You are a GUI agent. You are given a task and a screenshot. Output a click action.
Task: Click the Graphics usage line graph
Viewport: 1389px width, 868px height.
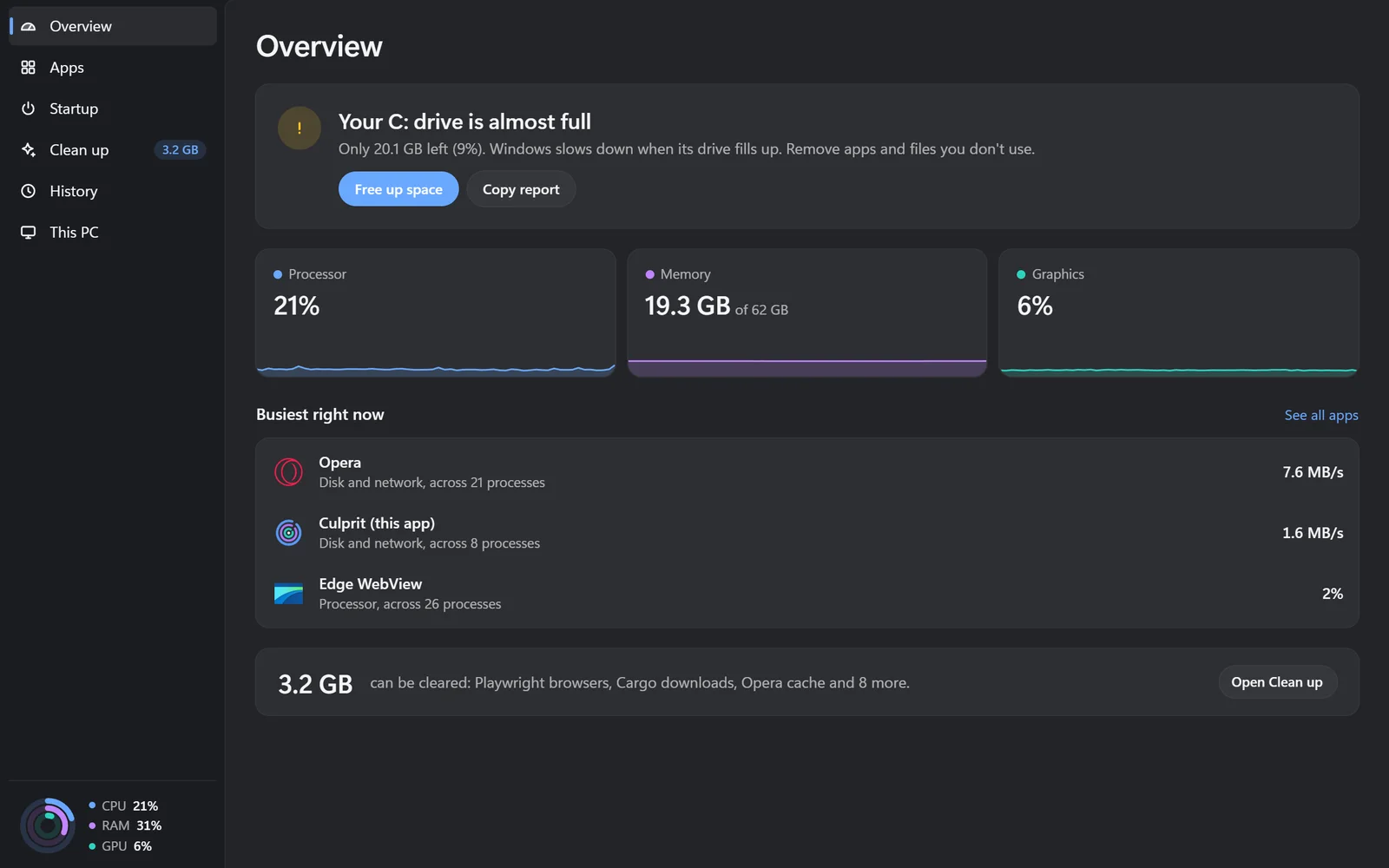(x=1179, y=371)
